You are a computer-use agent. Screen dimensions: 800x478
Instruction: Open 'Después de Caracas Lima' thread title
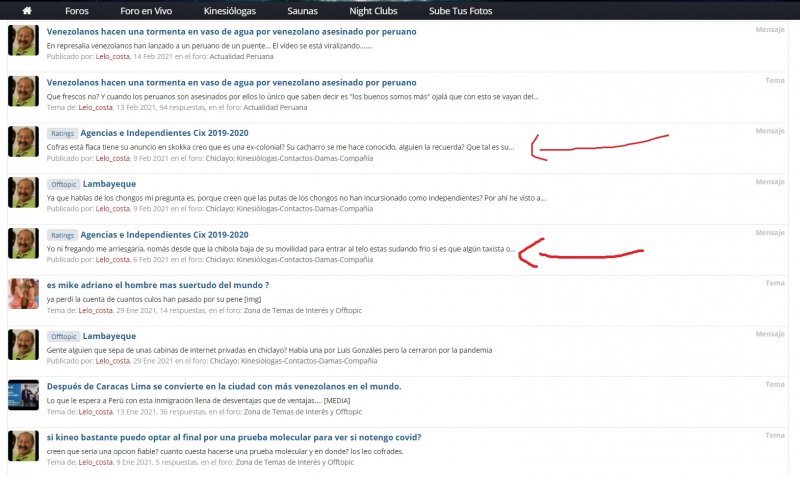point(224,386)
